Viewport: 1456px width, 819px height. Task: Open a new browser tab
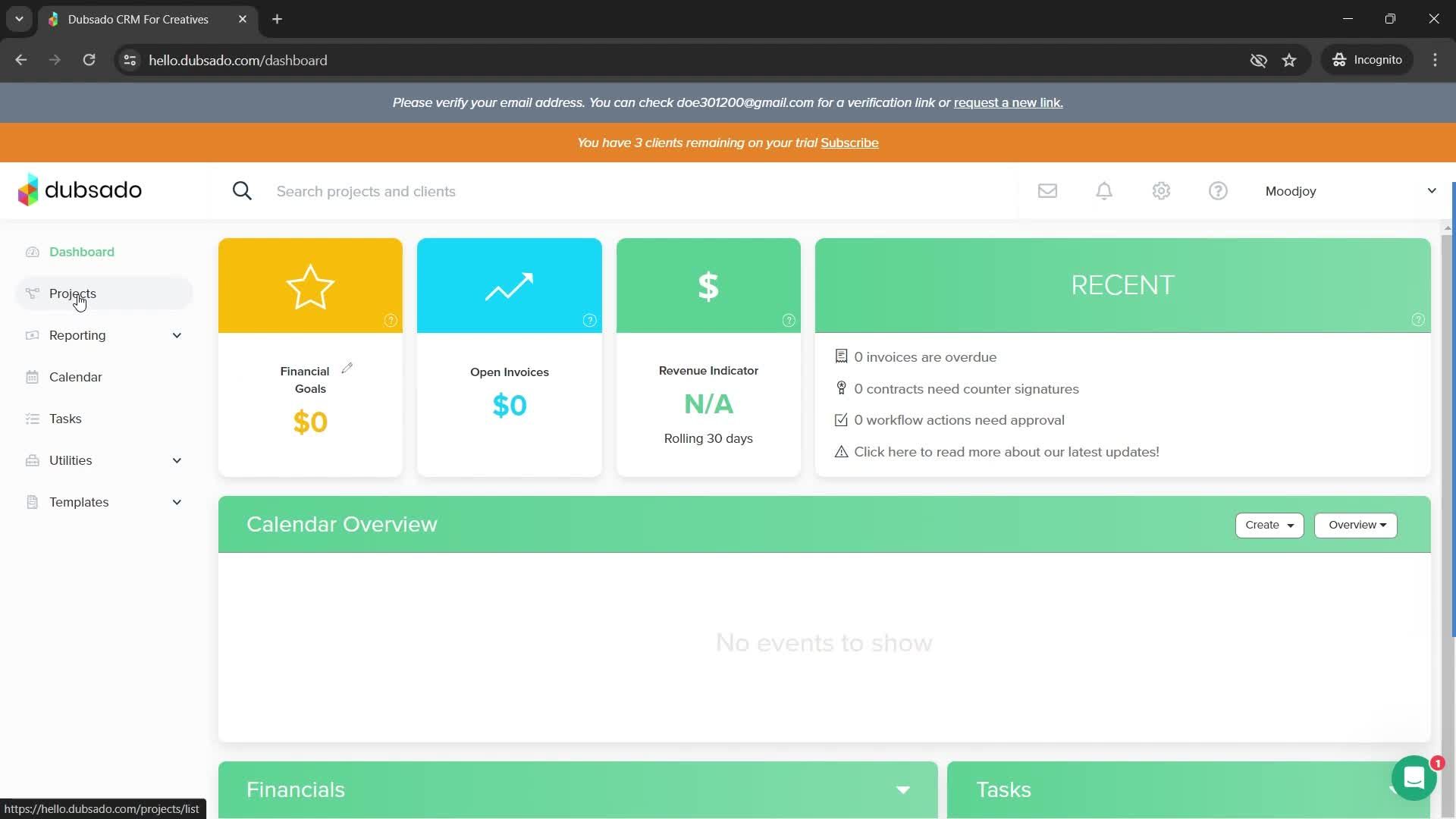278,19
